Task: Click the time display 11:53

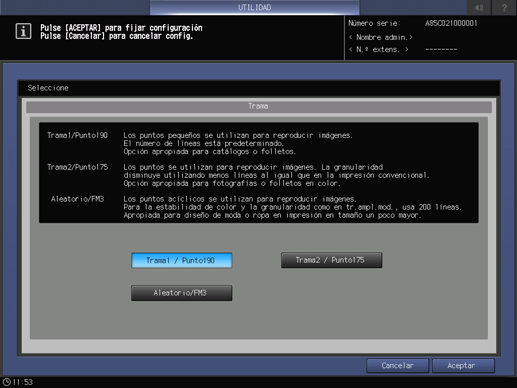Action: pyautogui.click(x=23, y=382)
